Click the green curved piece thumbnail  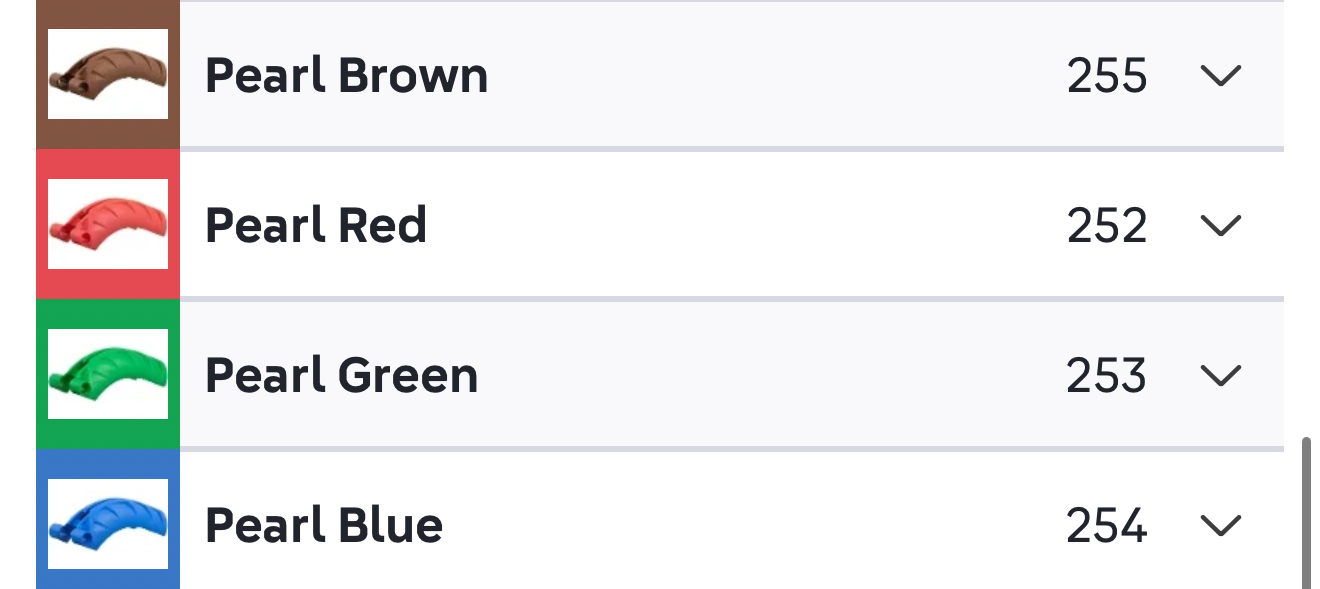[108, 374]
